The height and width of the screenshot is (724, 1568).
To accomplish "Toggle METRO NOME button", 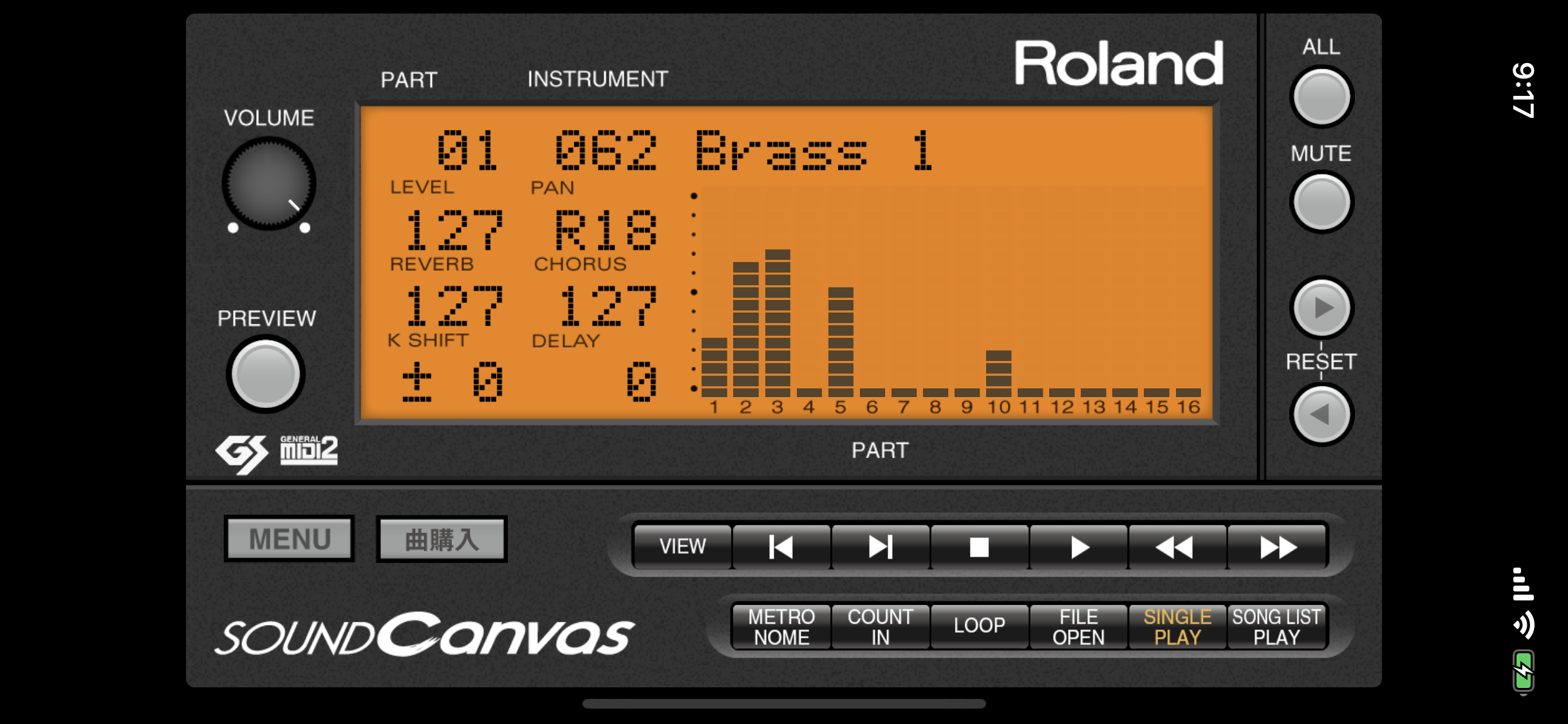I will [781, 626].
